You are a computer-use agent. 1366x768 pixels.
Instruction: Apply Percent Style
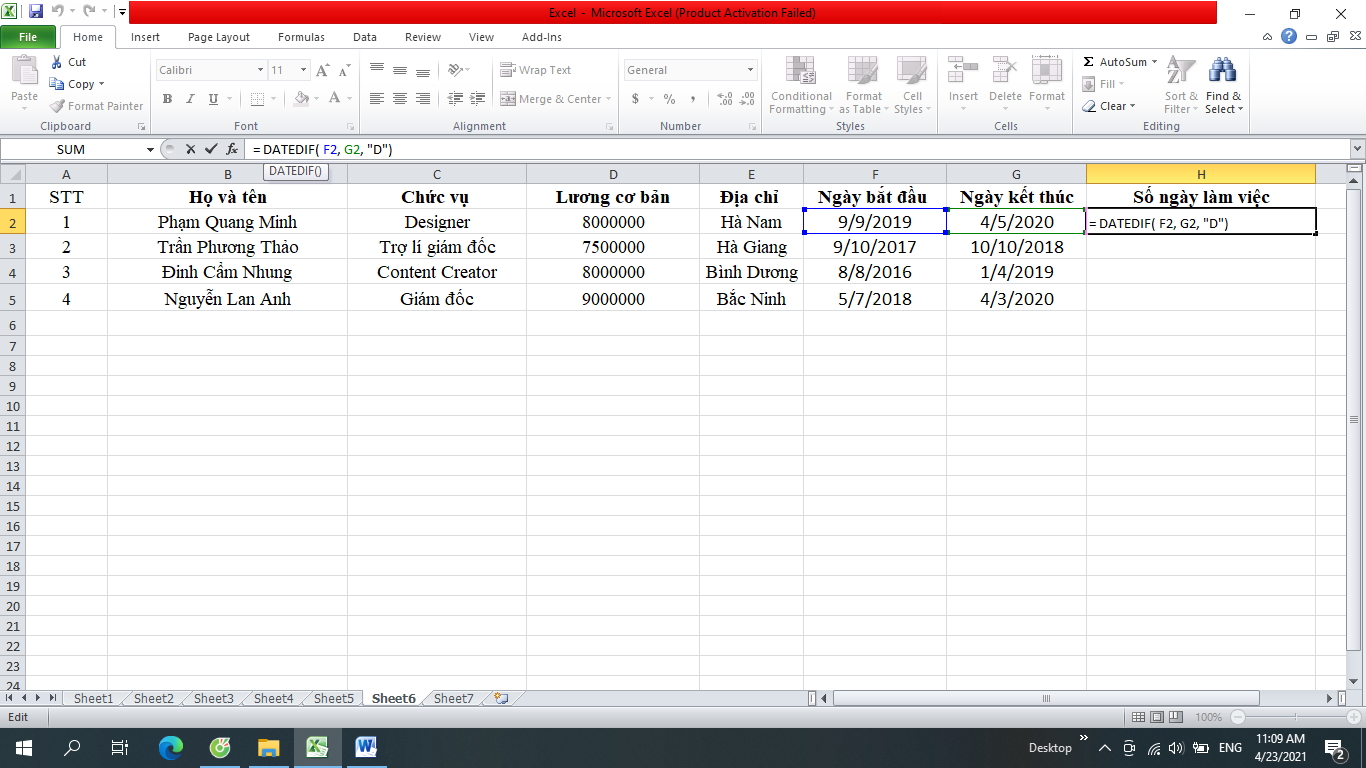669,99
